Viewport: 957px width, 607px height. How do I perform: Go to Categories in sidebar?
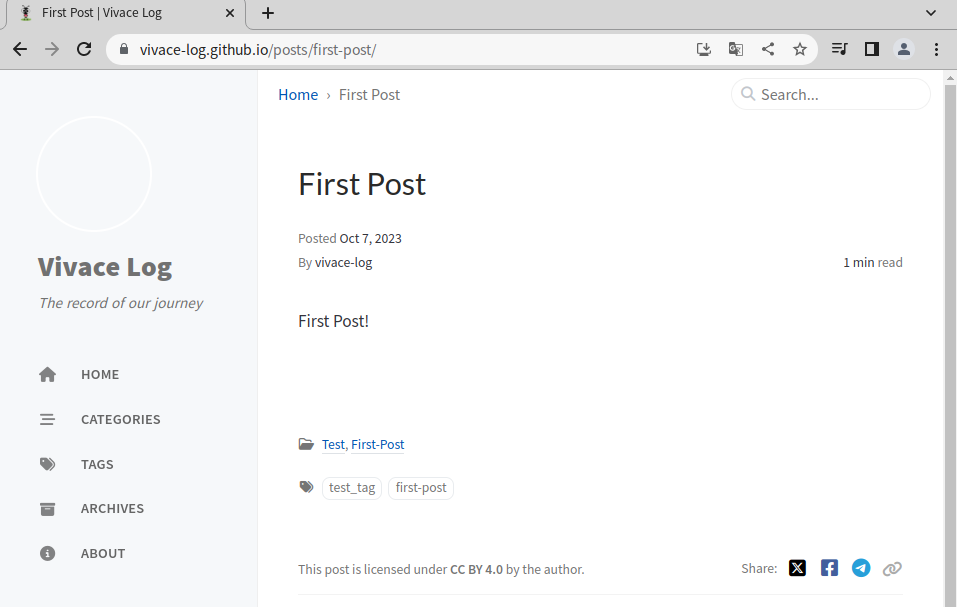(120, 420)
